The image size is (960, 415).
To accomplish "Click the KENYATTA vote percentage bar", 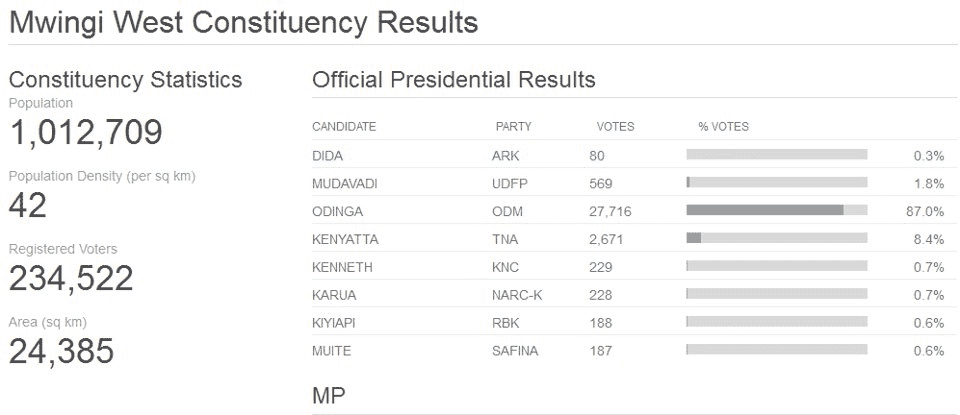I will [776, 239].
